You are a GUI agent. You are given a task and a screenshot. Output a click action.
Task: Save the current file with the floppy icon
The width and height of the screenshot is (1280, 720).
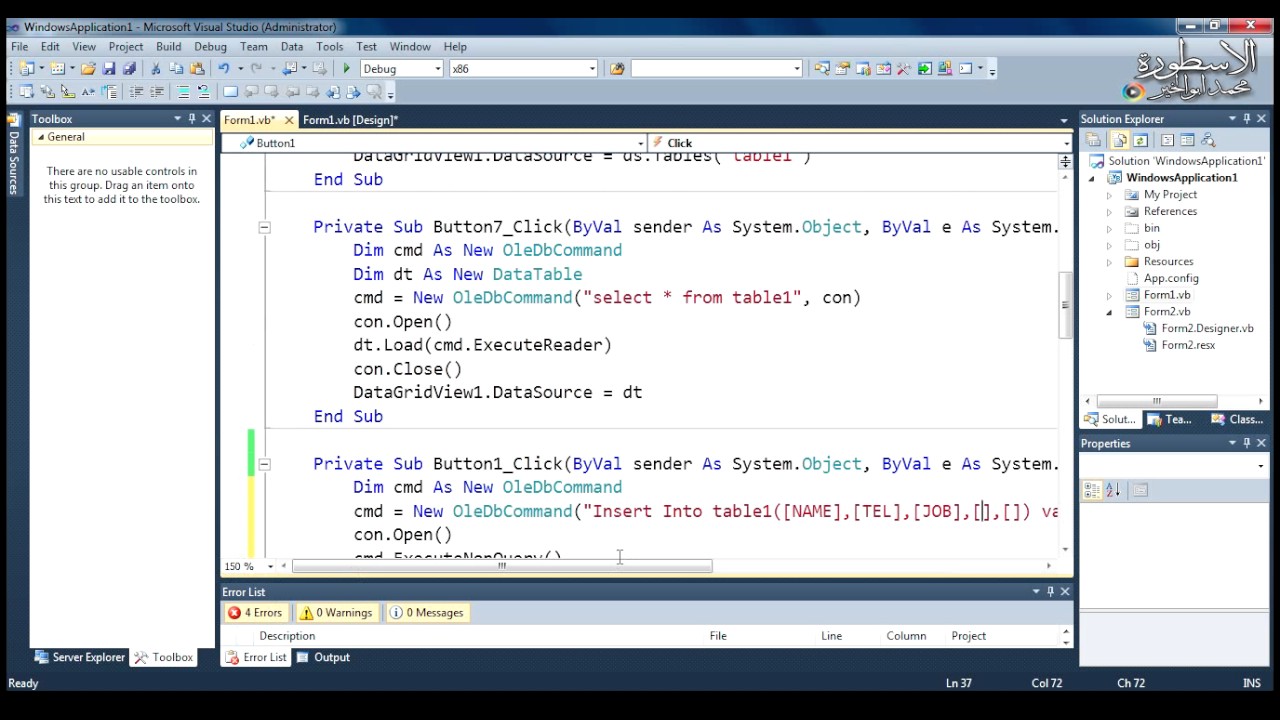109,69
